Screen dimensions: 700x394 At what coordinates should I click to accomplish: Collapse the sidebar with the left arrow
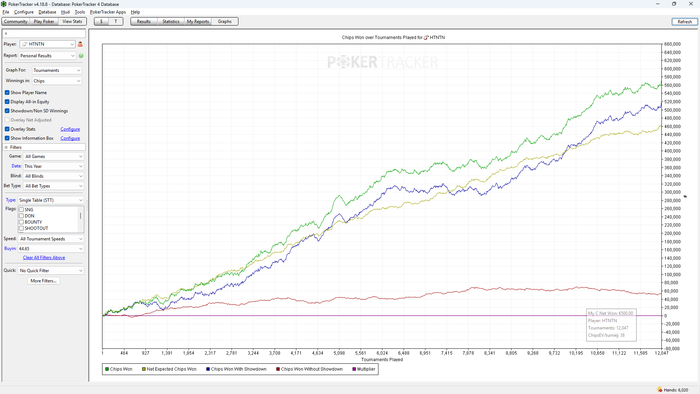(6, 33)
